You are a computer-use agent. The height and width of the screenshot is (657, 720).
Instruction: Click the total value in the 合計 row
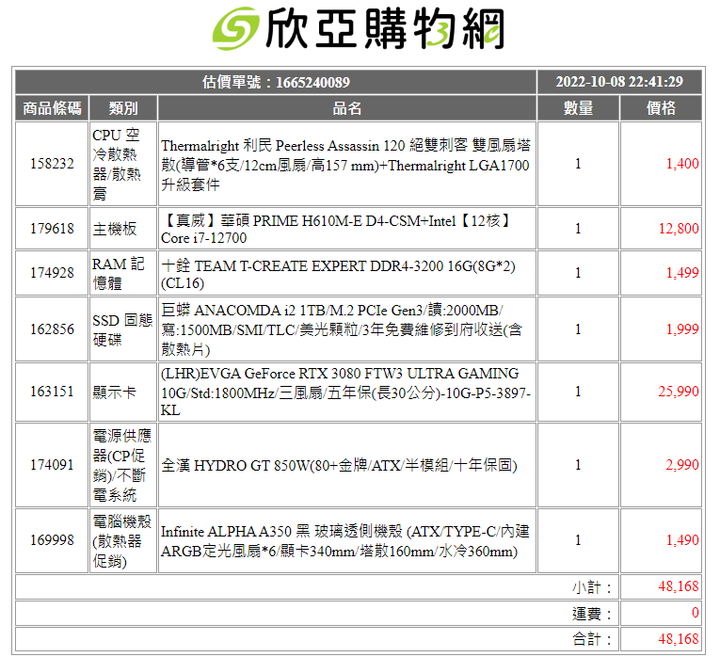679,639
